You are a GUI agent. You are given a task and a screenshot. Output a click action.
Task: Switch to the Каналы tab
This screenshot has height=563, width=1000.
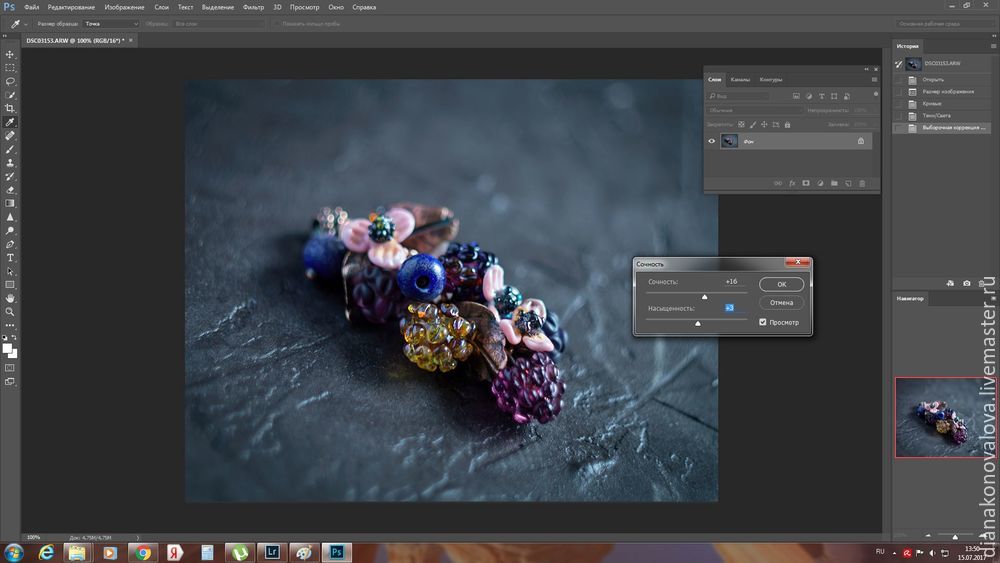740,80
